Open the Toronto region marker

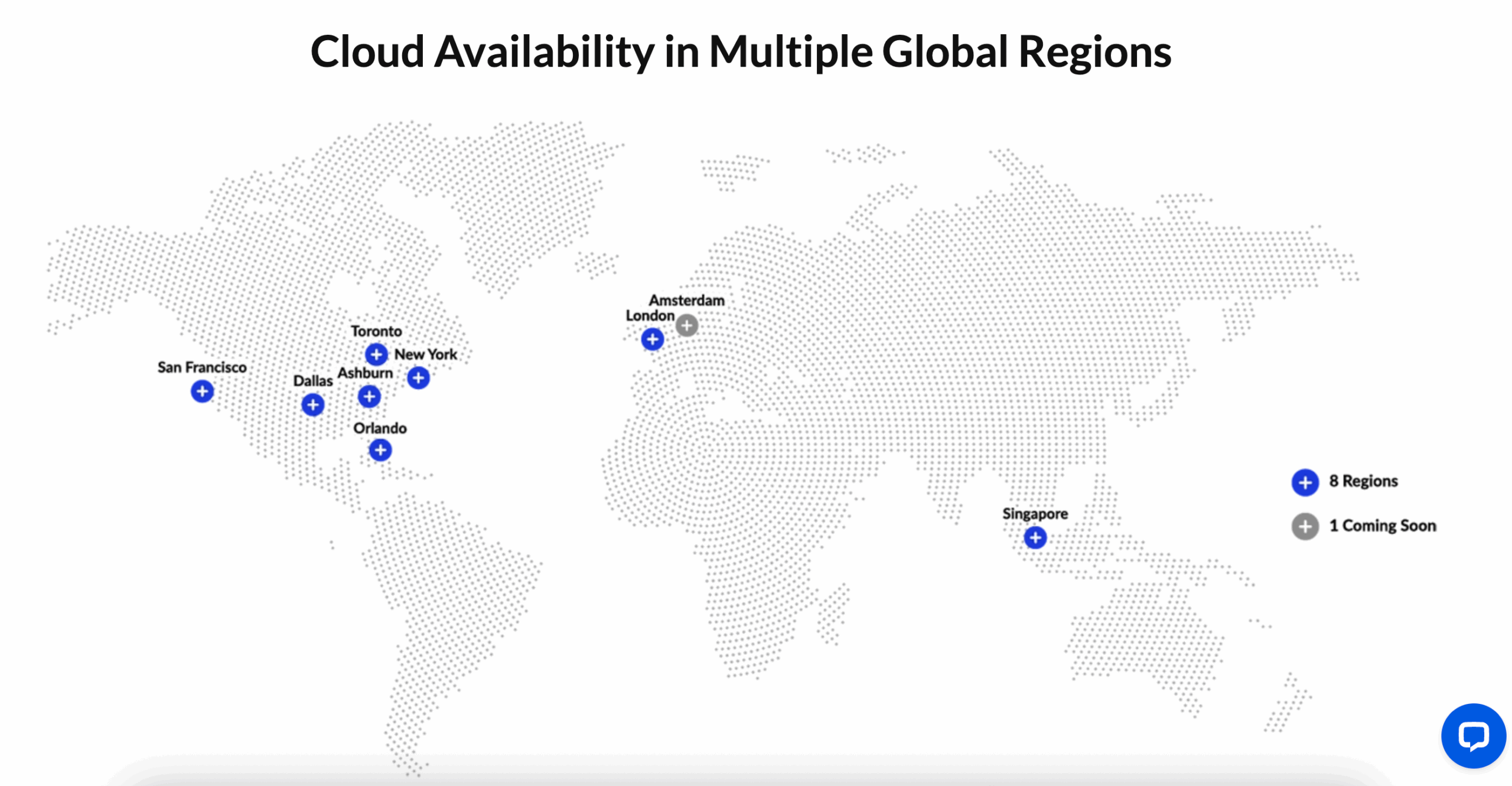tap(376, 354)
